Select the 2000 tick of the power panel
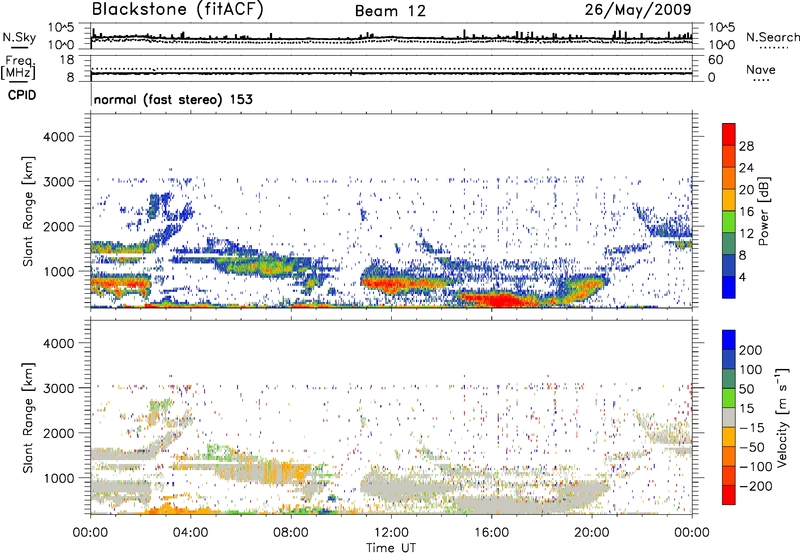 pos(59,226)
